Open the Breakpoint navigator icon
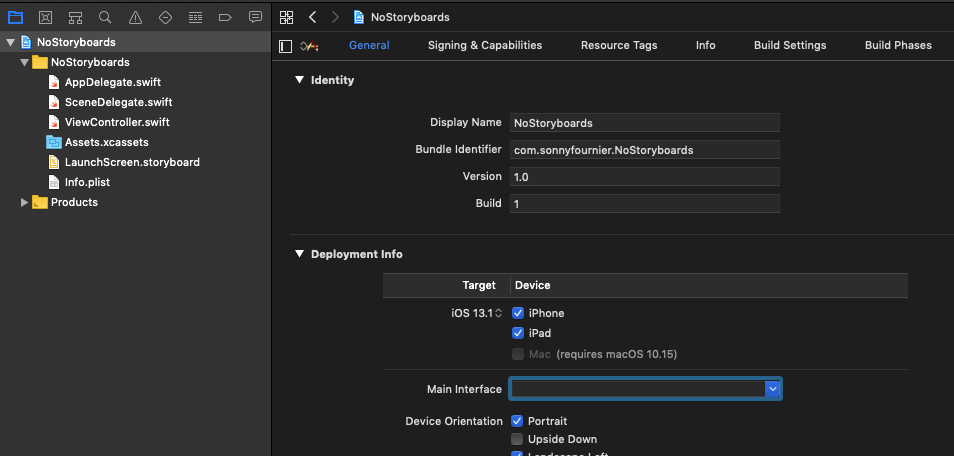The width and height of the screenshot is (954, 456). (225, 17)
